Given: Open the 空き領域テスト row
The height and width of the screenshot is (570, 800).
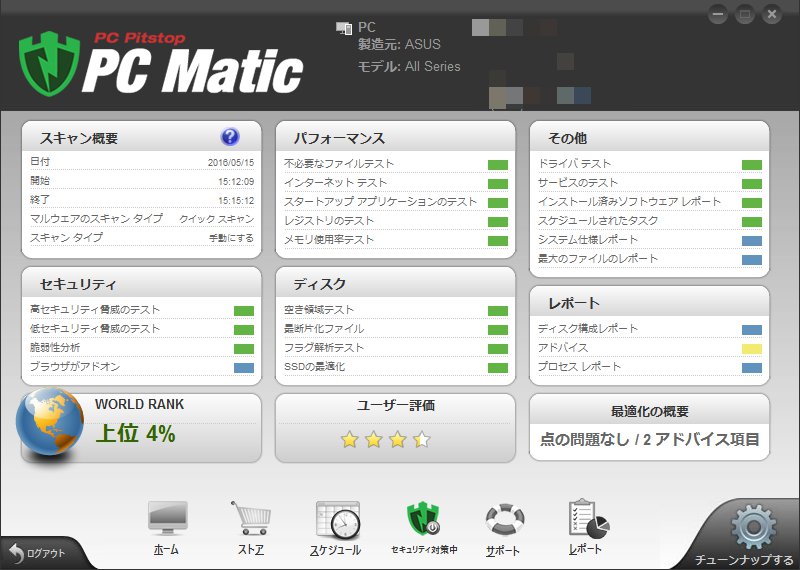Looking at the screenshot, I should [x=395, y=310].
